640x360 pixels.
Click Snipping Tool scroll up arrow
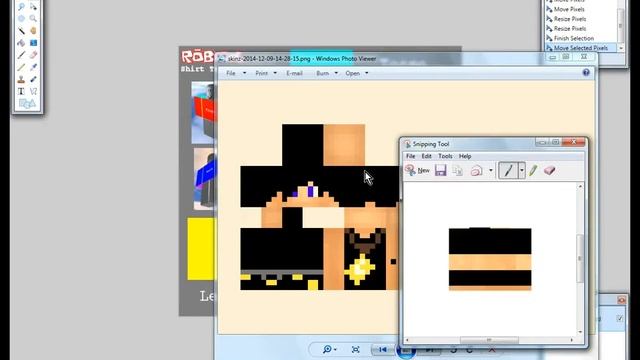[x=580, y=187]
